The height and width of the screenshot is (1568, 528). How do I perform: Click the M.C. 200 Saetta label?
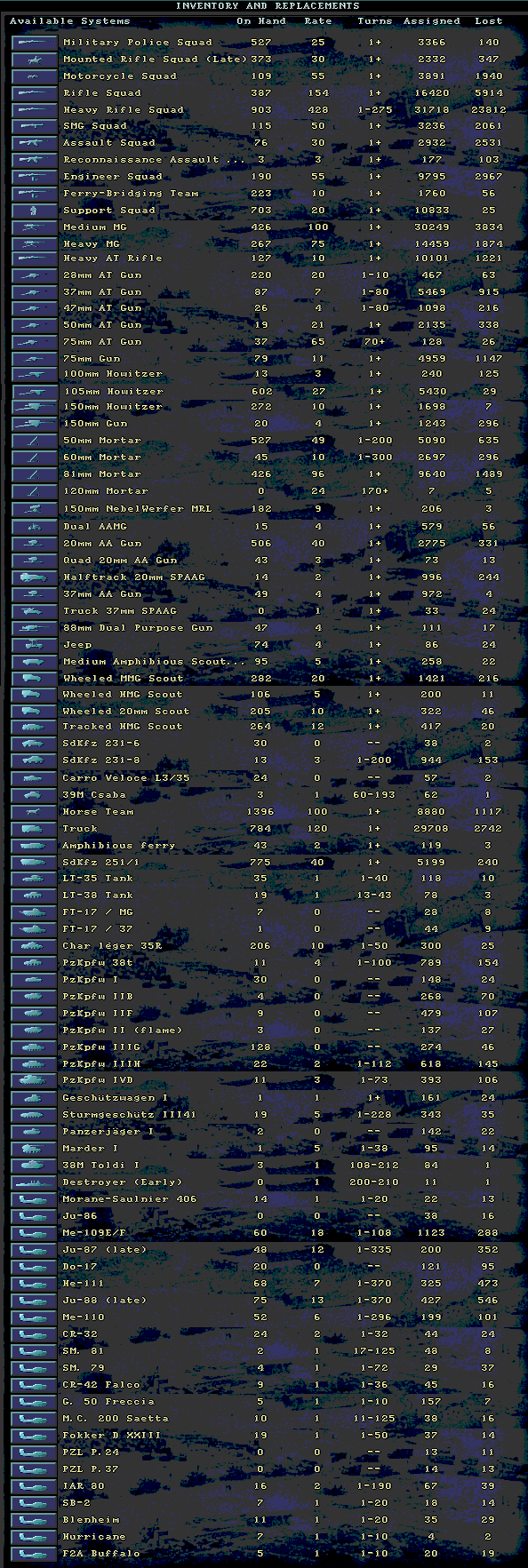pyautogui.click(x=116, y=1419)
